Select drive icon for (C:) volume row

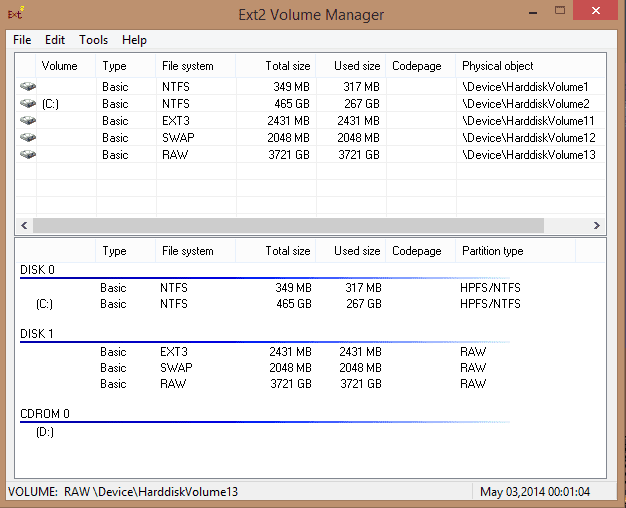[28, 103]
